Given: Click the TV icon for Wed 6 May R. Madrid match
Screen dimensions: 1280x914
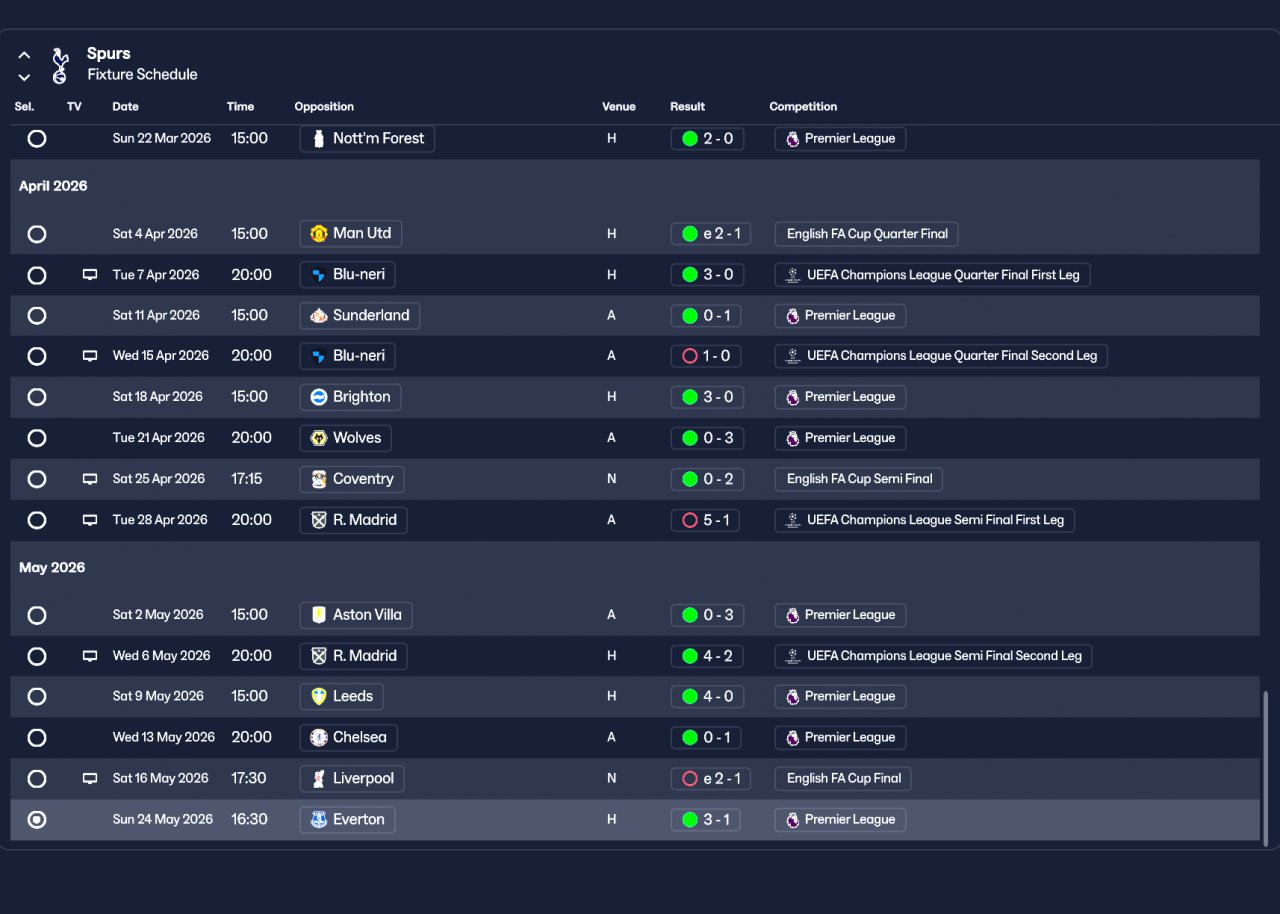Looking at the screenshot, I should pos(90,656).
